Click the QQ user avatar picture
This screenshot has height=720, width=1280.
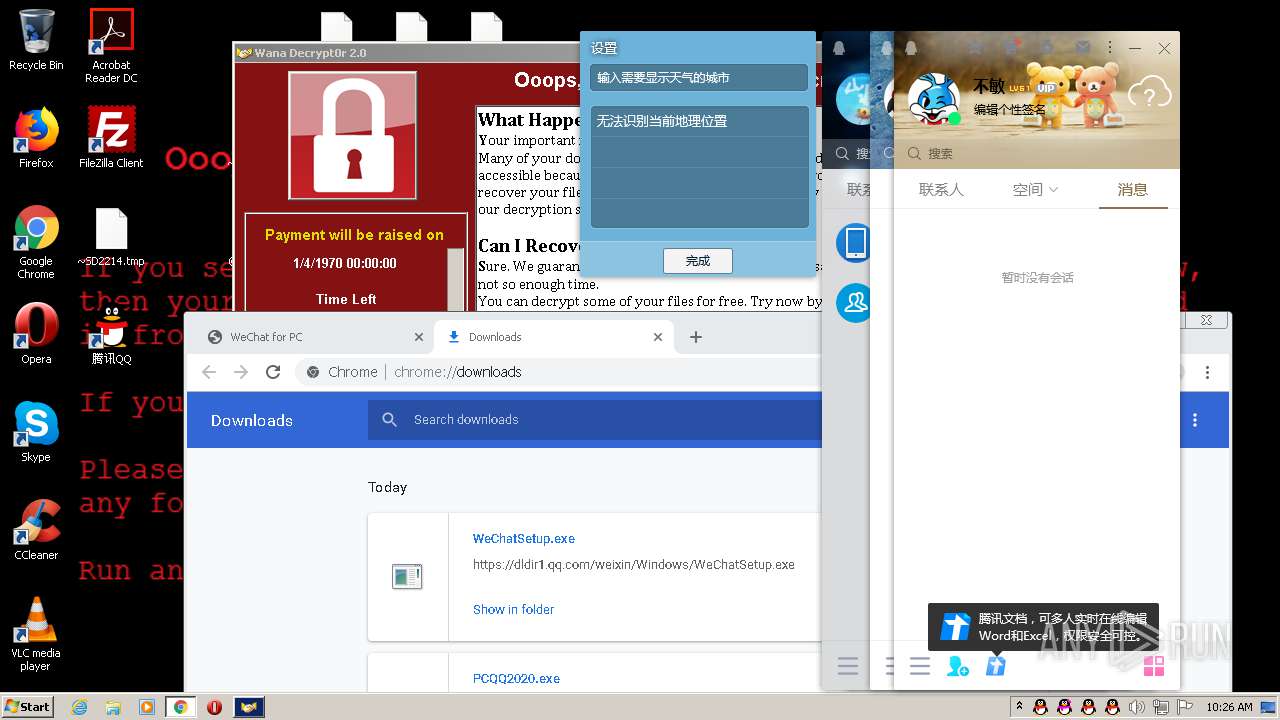click(934, 98)
